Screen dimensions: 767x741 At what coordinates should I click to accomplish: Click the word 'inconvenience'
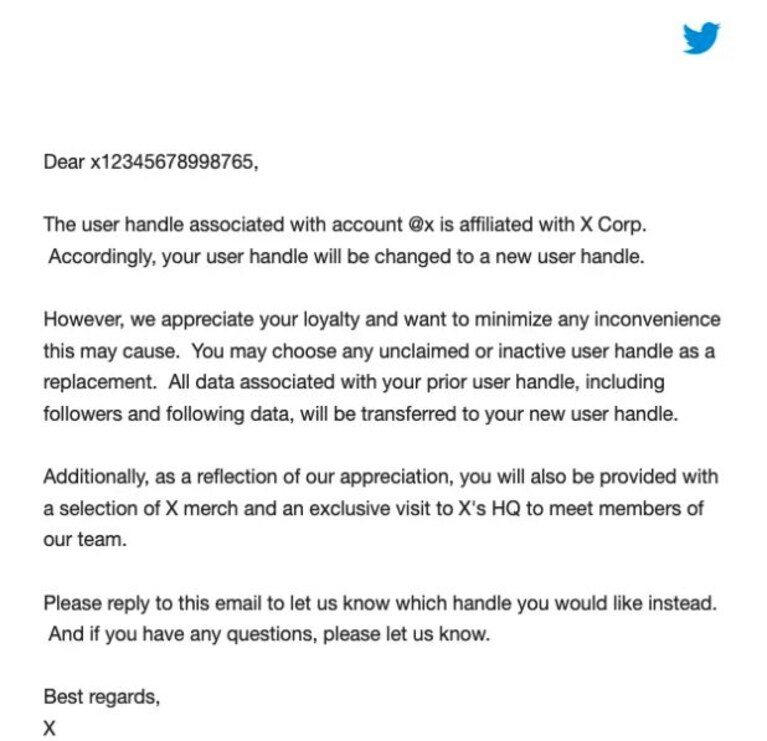(657, 319)
